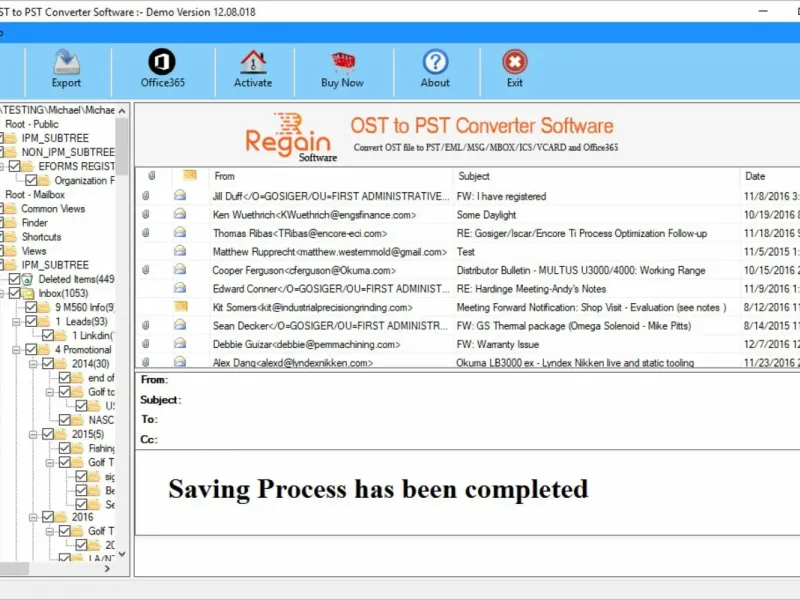Click attachment clip in Sean Decker row
Image resolution: width=800 pixels, height=600 pixels.
point(145,325)
